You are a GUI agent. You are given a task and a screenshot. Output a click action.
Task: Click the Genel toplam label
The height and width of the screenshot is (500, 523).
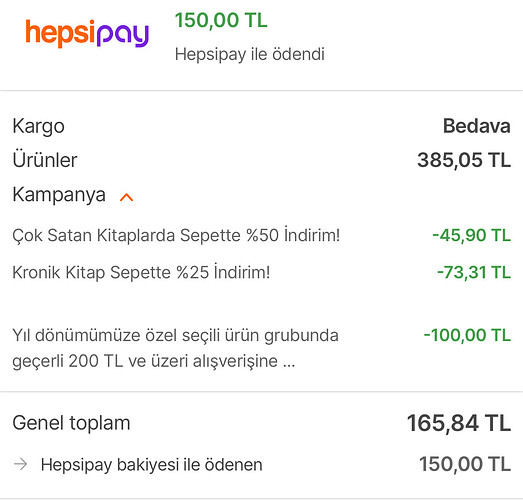tap(71, 423)
